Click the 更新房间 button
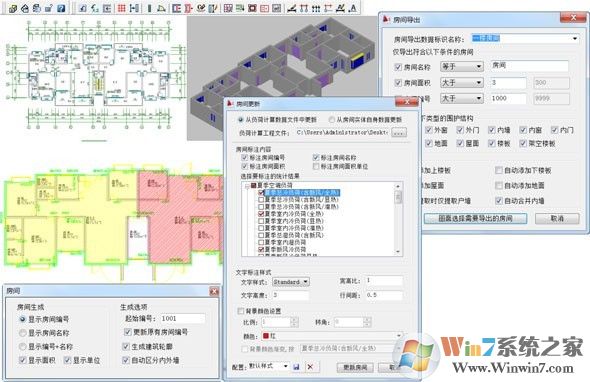Screen dimensions: 590x382 click(354, 367)
